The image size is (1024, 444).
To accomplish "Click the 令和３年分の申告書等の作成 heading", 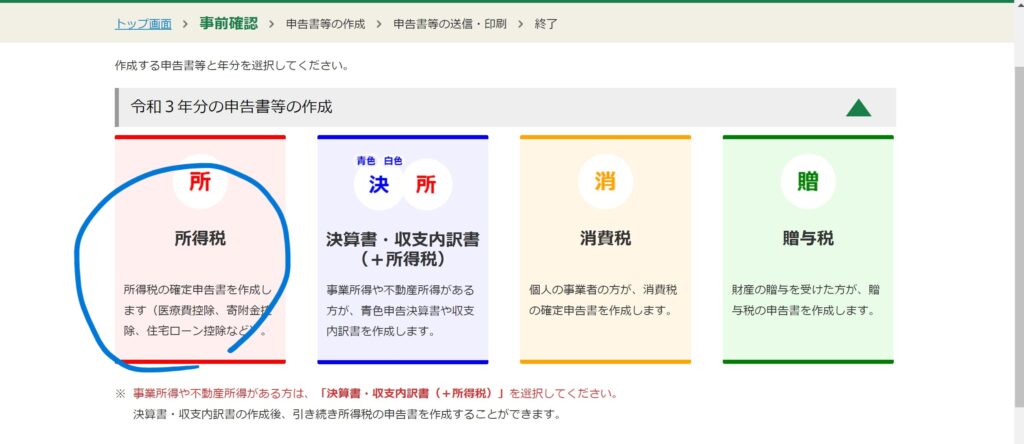I will [x=231, y=107].
